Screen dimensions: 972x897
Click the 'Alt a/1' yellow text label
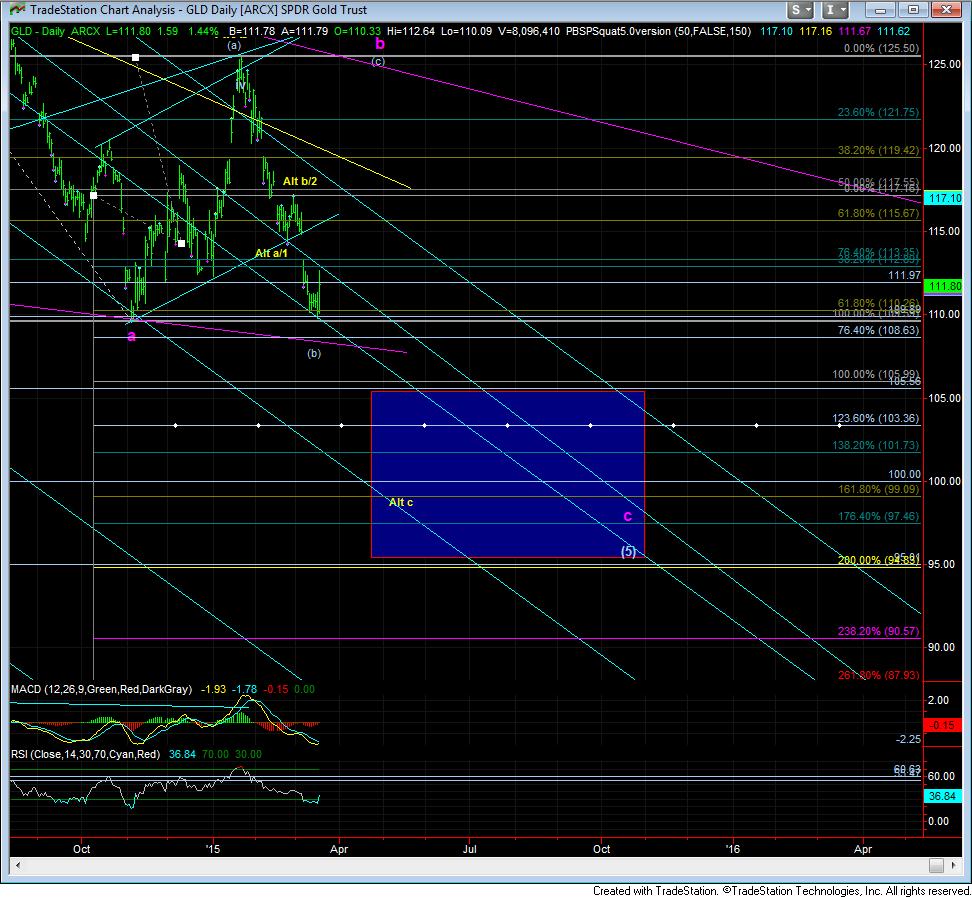tap(272, 253)
